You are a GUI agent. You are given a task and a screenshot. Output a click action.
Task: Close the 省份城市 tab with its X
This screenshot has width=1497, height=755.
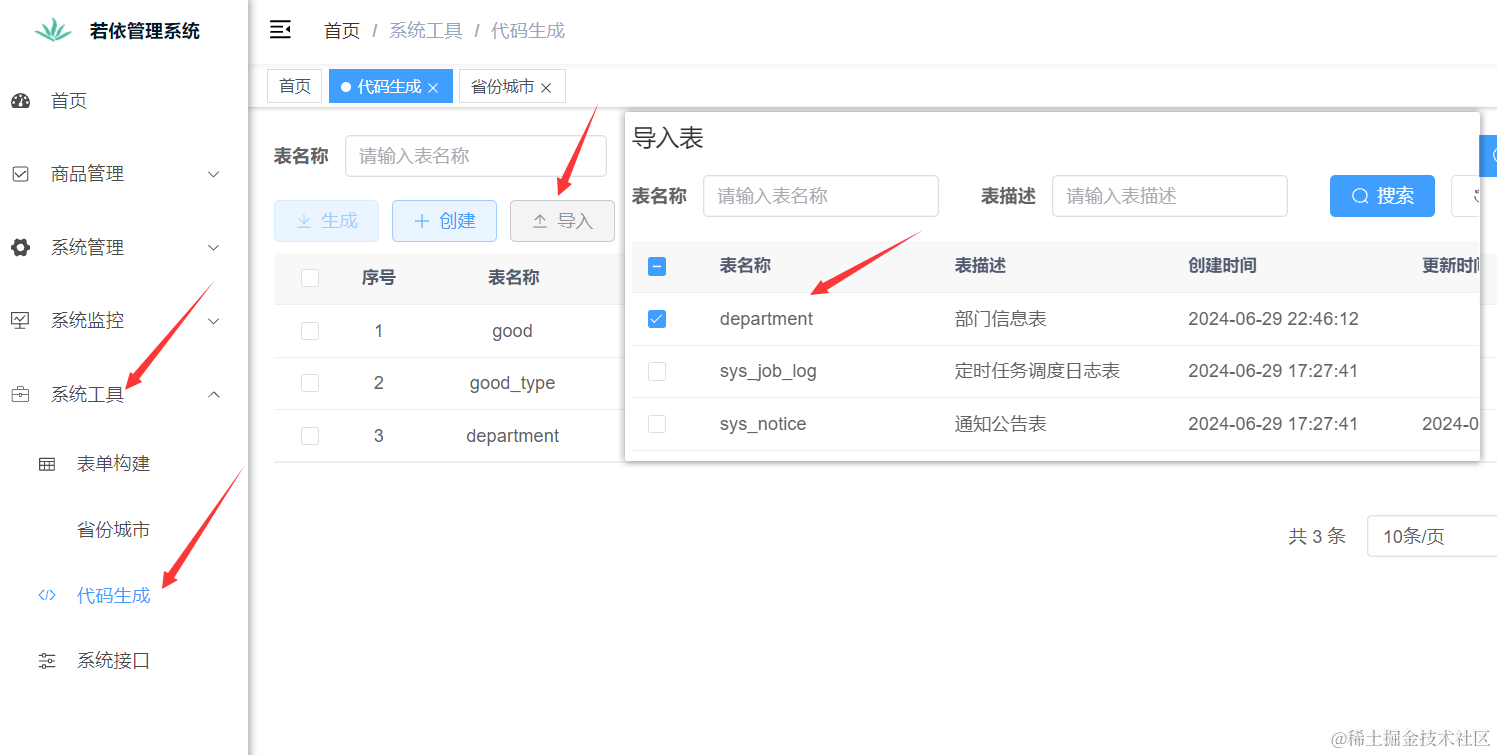pos(546,88)
